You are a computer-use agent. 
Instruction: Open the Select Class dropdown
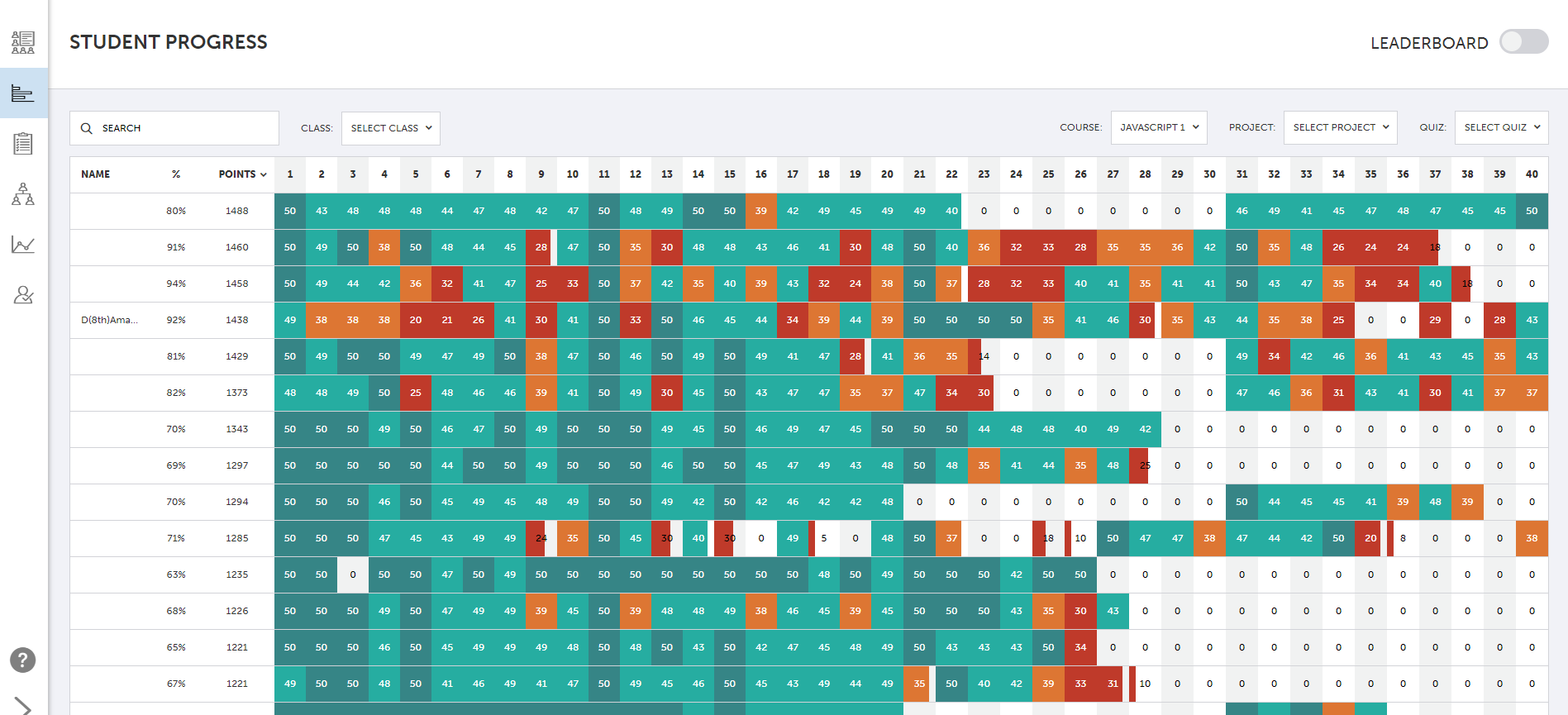[x=391, y=128]
